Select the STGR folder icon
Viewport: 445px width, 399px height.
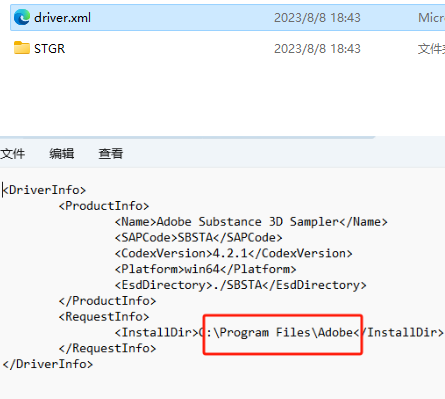[x=22, y=48]
